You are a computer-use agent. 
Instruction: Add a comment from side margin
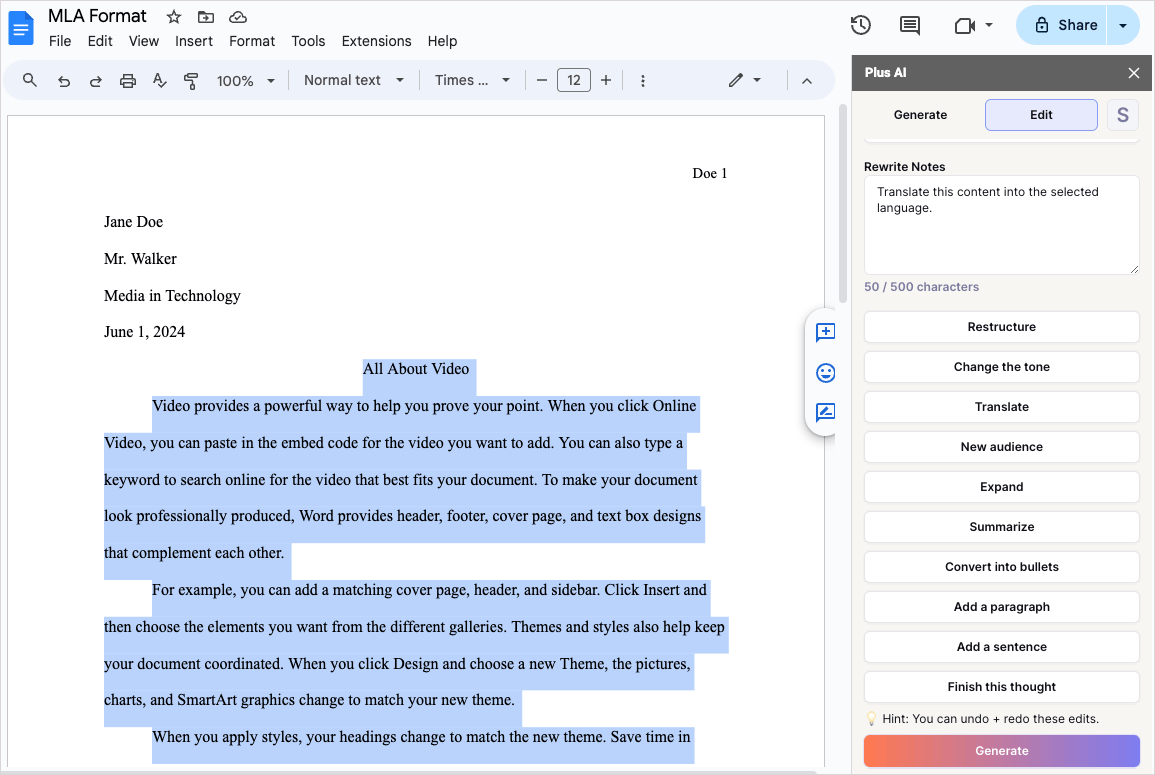pos(826,332)
